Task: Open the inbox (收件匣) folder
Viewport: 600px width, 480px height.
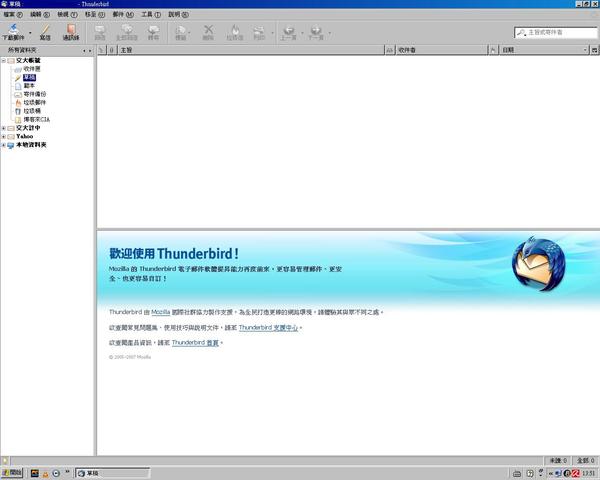Action: pos(31,69)
